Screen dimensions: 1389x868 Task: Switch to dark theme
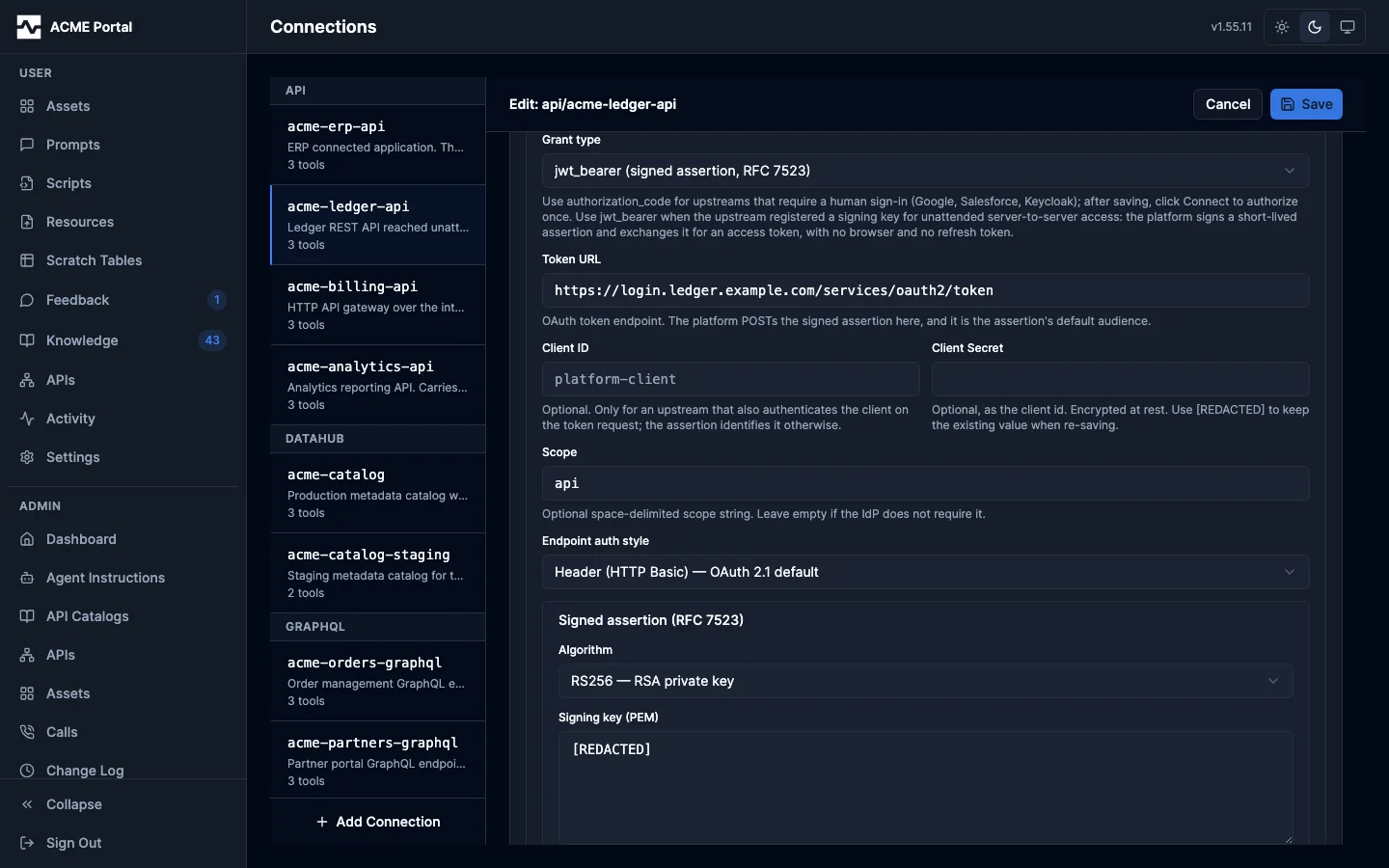1315,27
